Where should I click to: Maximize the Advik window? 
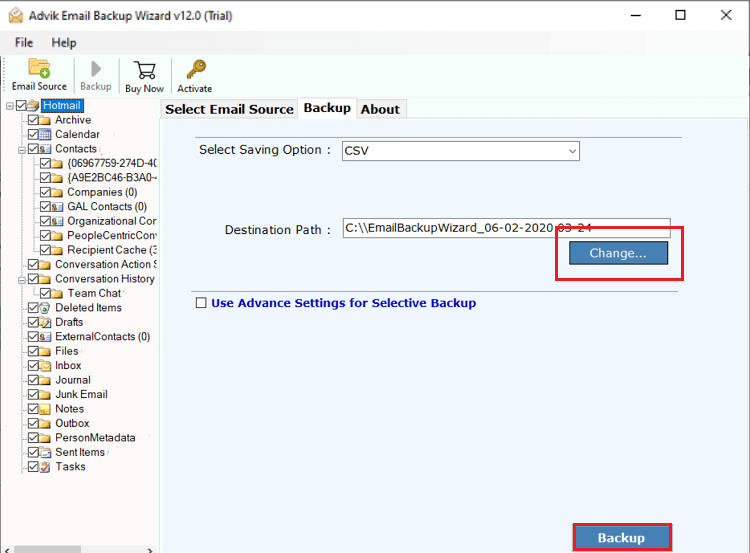(x=680, y=15)
